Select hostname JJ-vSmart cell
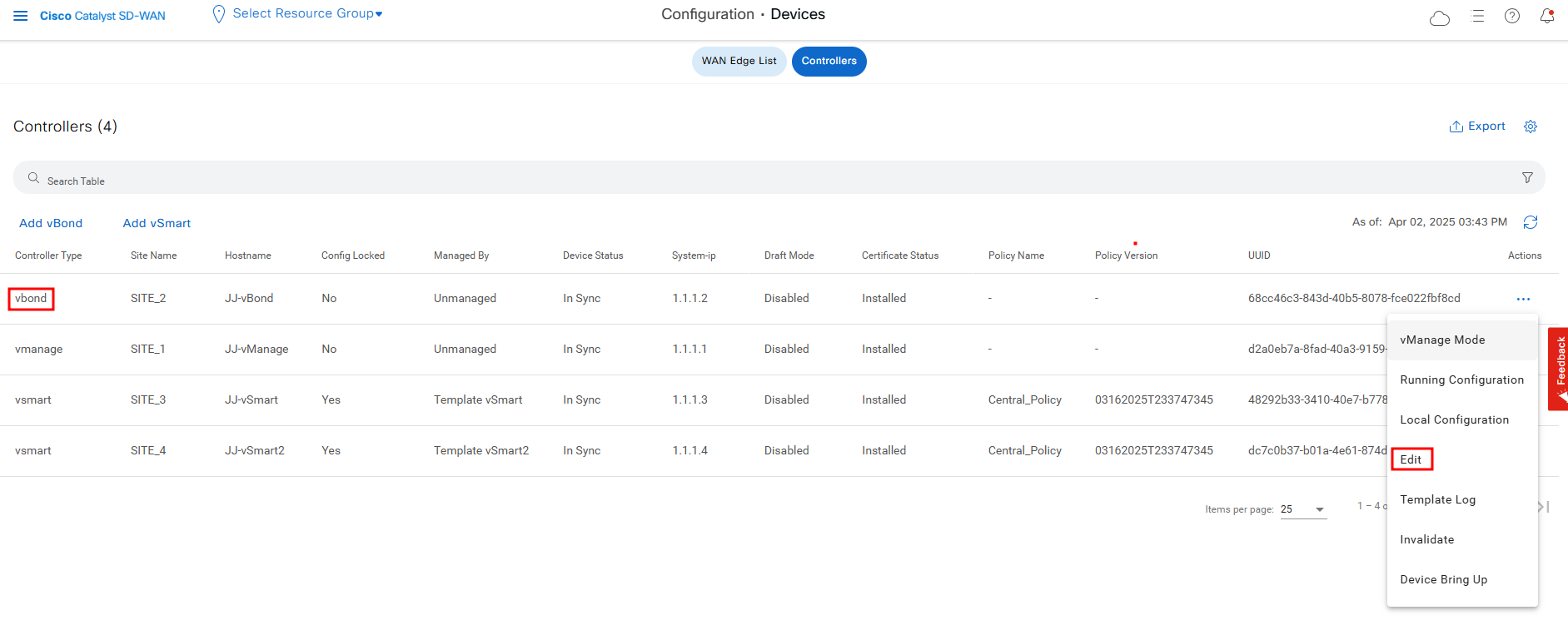The image size is (1568, 640). click(251, 399)
